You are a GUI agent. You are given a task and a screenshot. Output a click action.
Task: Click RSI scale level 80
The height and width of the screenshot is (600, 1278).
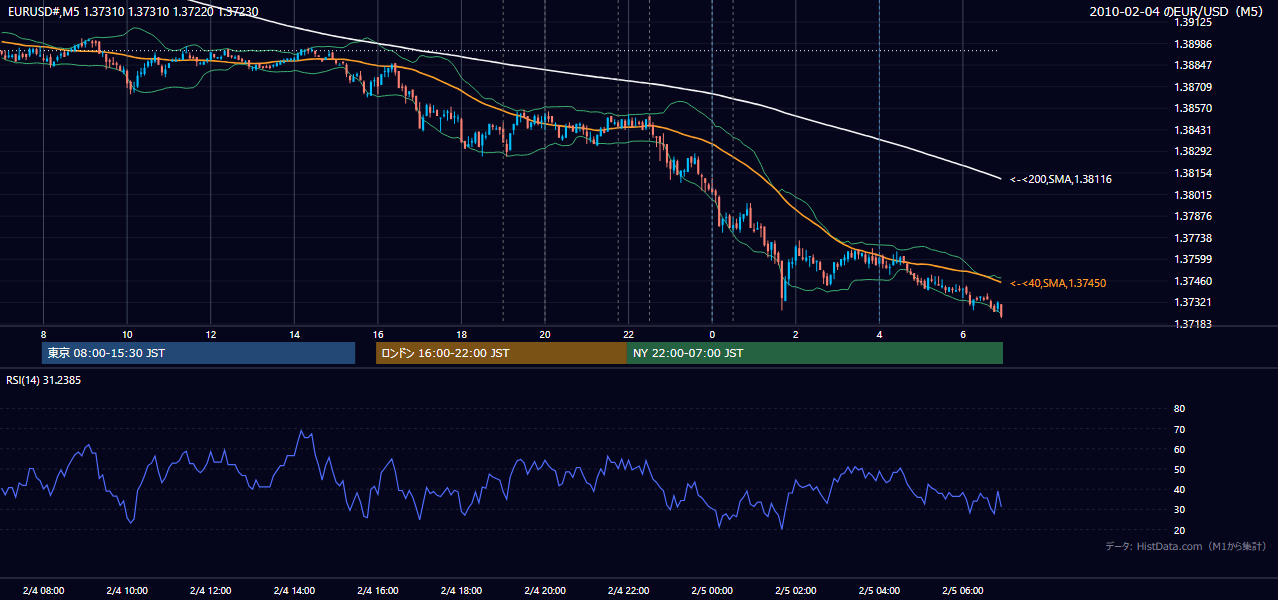point(1179,409)
